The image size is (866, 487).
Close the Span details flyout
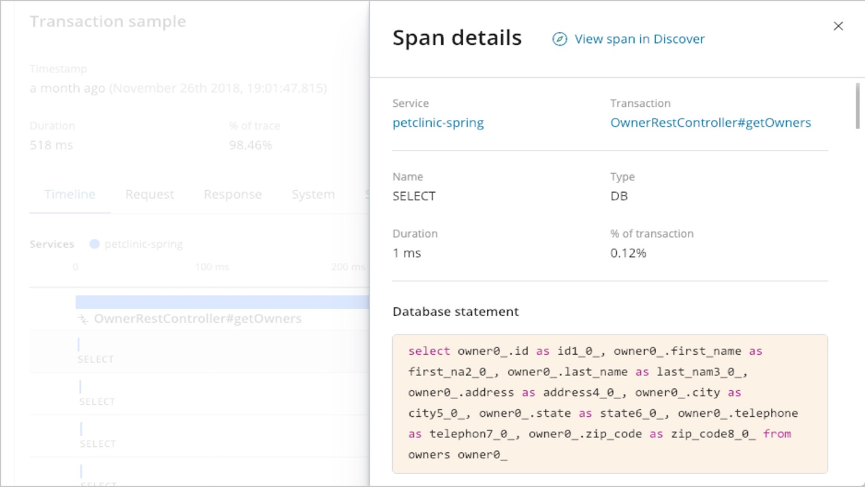click(838, 26)
